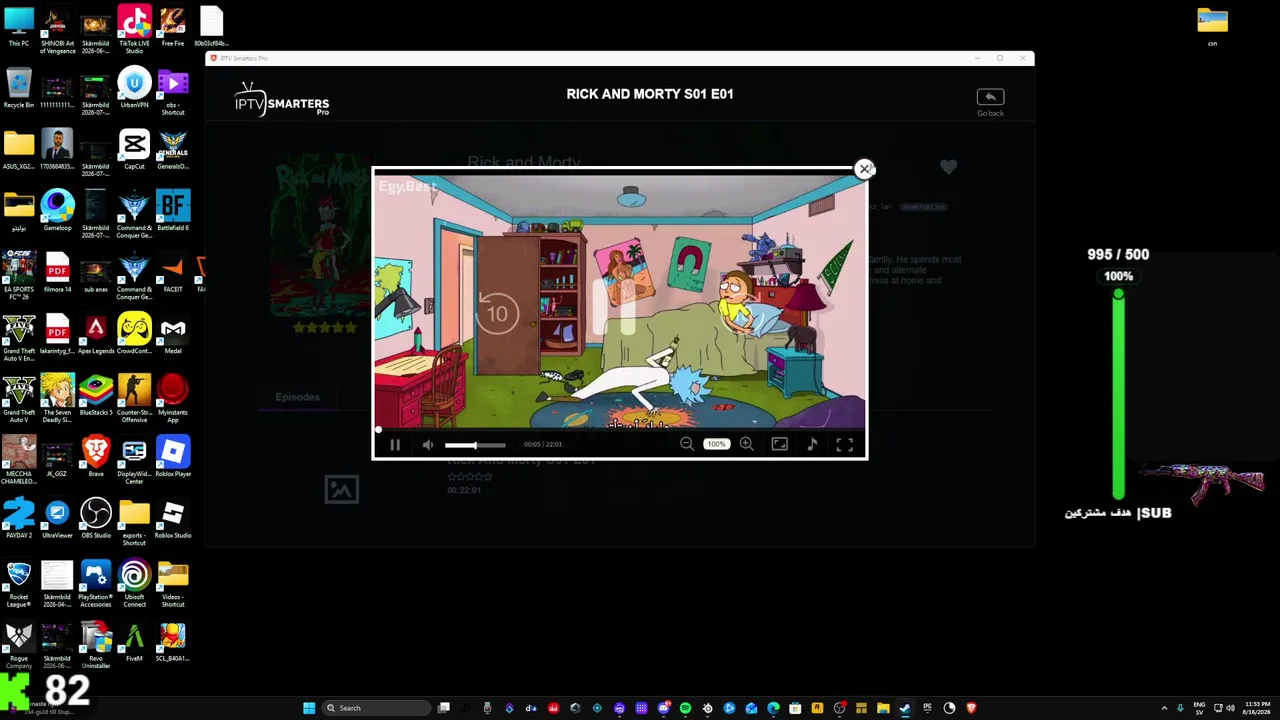Open Ubisoft Connect shortcut

(134, 584)
